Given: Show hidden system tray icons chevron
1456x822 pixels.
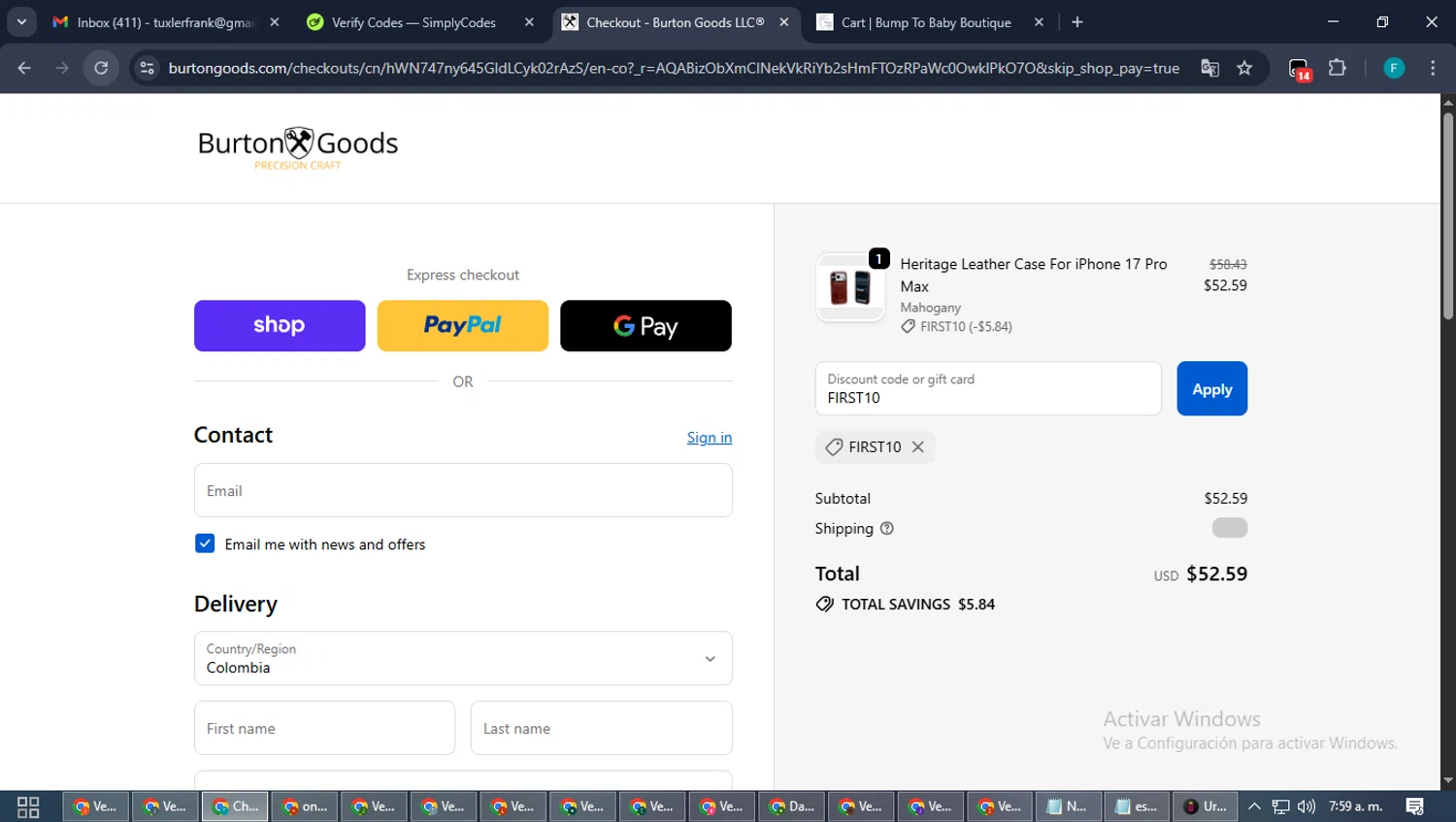Looking at the screenshot, I should tap(1254, 806).
